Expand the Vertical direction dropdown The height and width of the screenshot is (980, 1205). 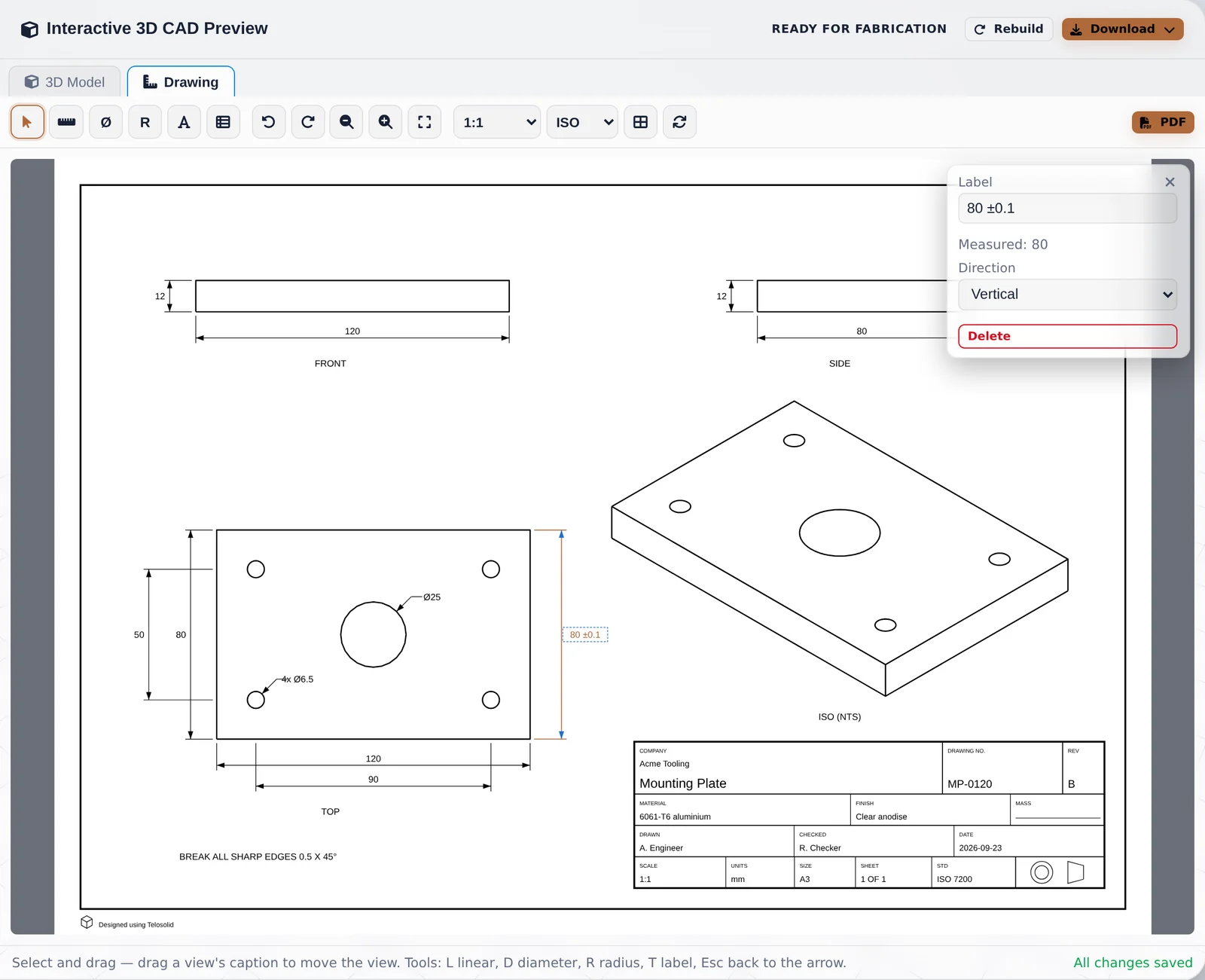[x=1067, y=295]
